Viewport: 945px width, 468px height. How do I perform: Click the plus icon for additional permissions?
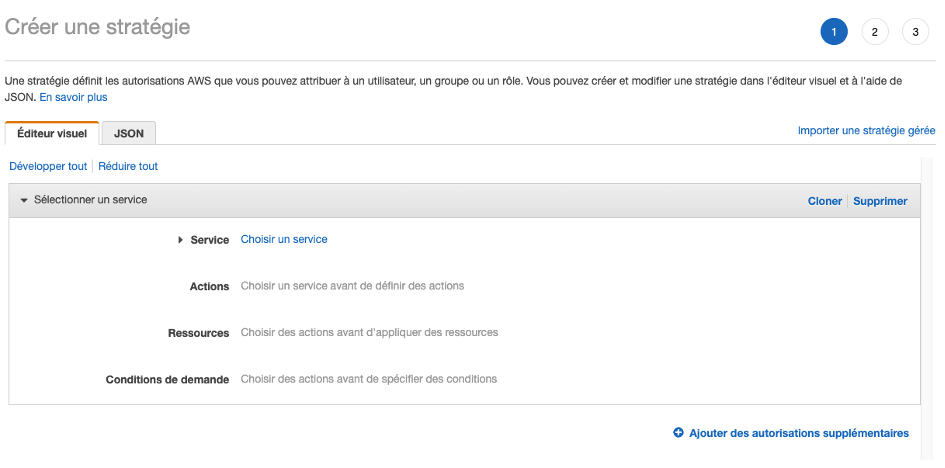coord(678,433)
